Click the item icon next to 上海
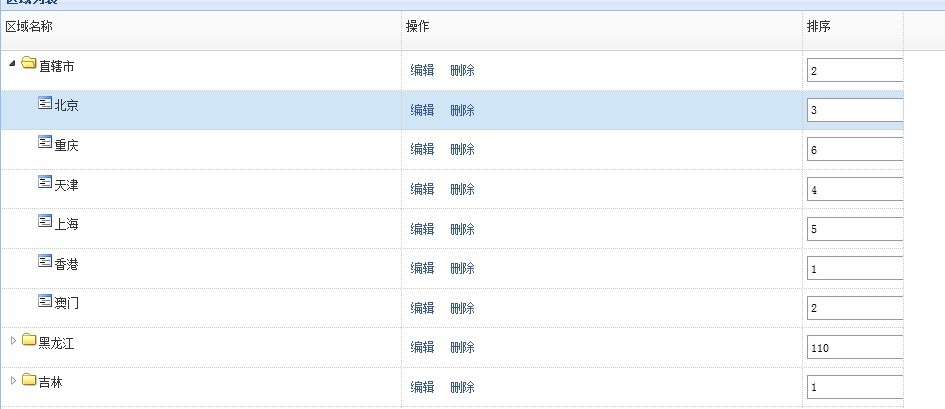The width and height of the screenshot is (945, 409). click(45, 221)
